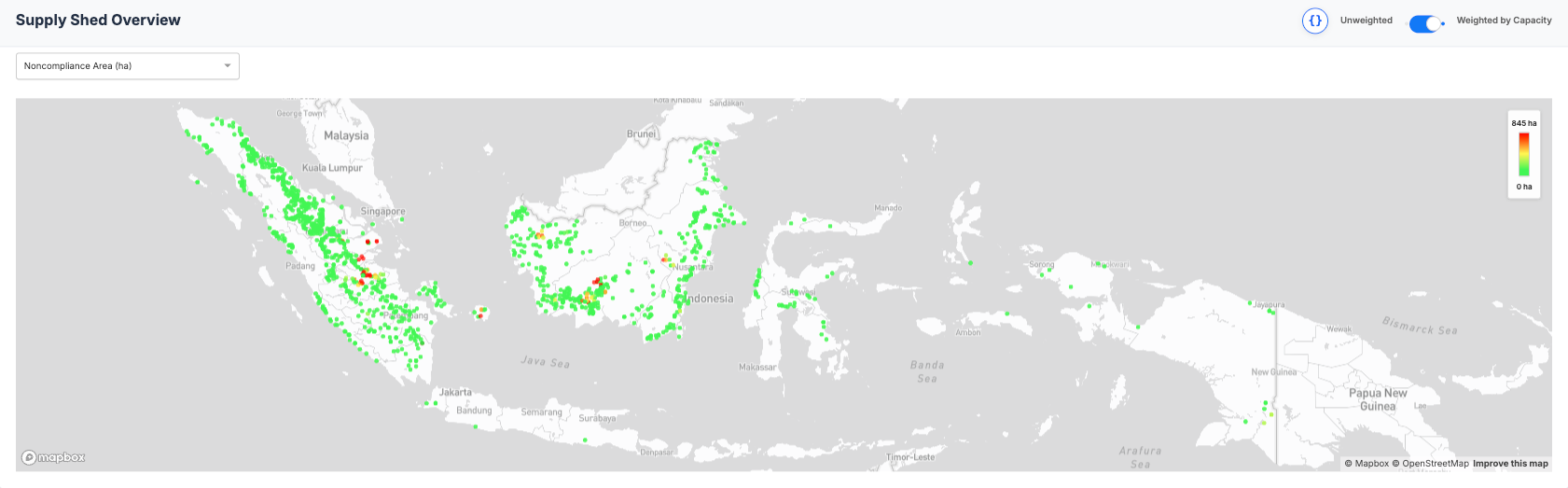Open the Noncompliance Area (ha) dropdown
The image size is (1568, 488).
tap(128, 66)
